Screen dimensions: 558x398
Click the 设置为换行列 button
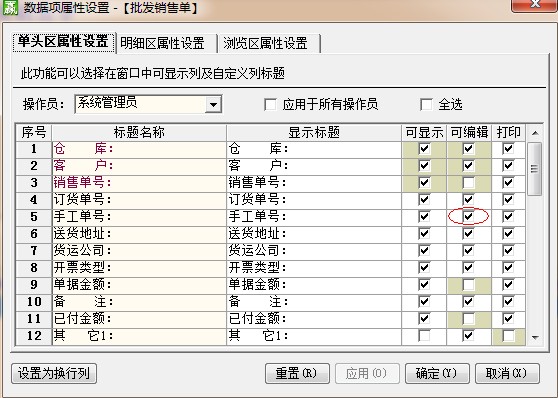pos(54,373)
